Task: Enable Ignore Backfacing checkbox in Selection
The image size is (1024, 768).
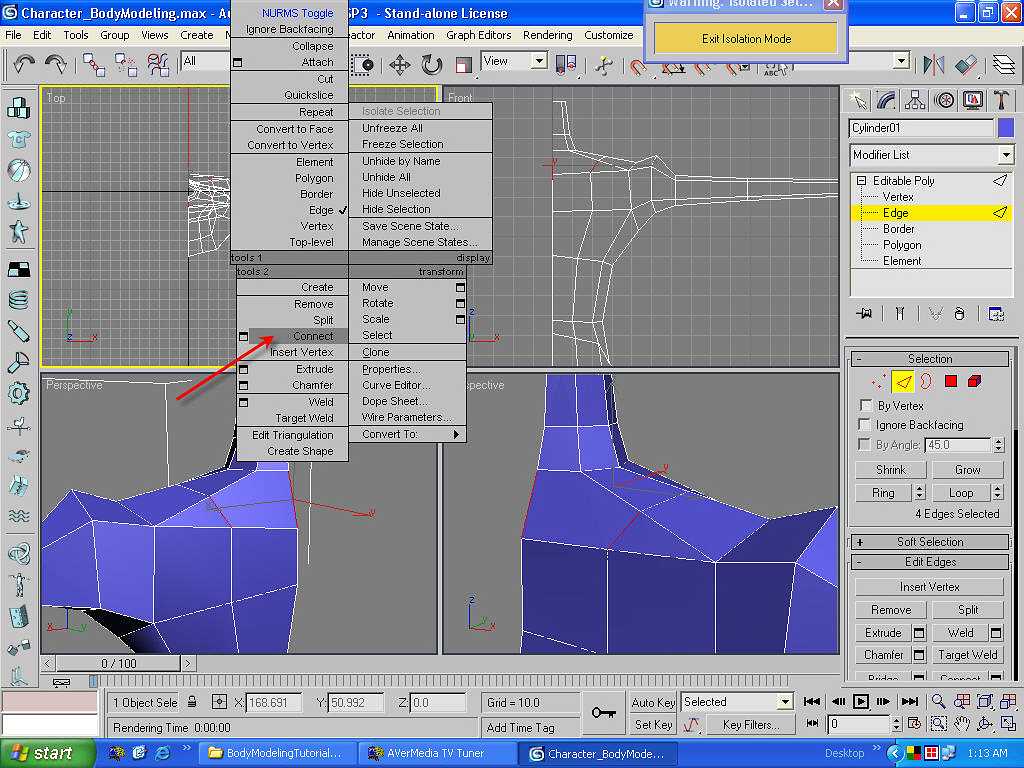Action: tap(865, 425)
